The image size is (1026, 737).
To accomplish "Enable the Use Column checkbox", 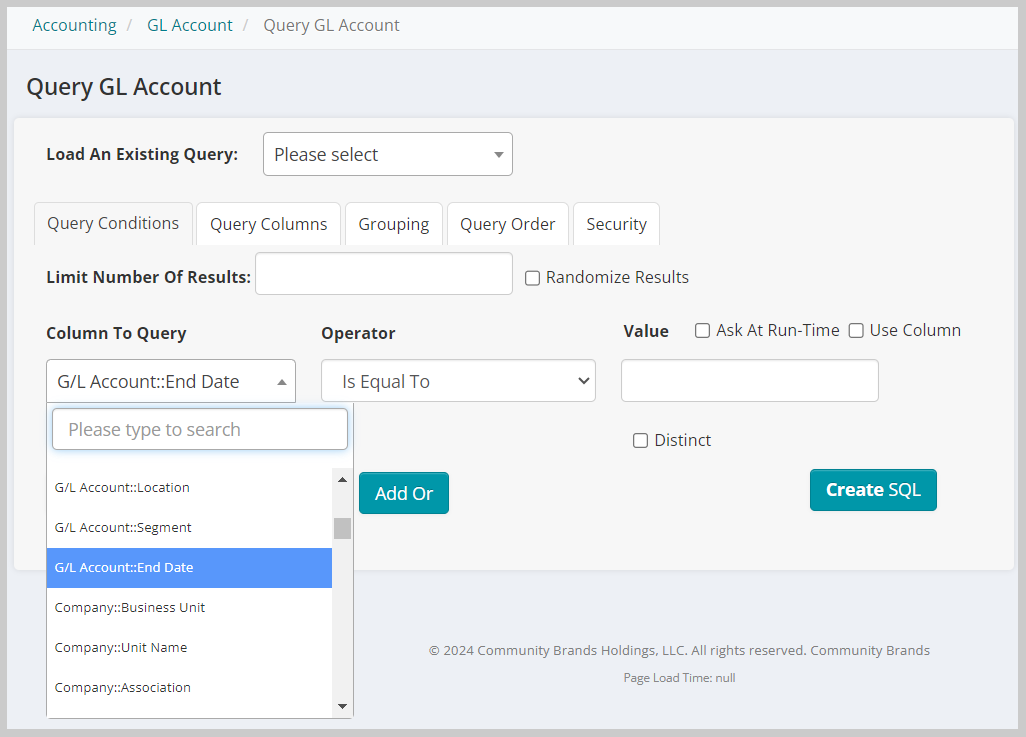I will click(856, 330).
